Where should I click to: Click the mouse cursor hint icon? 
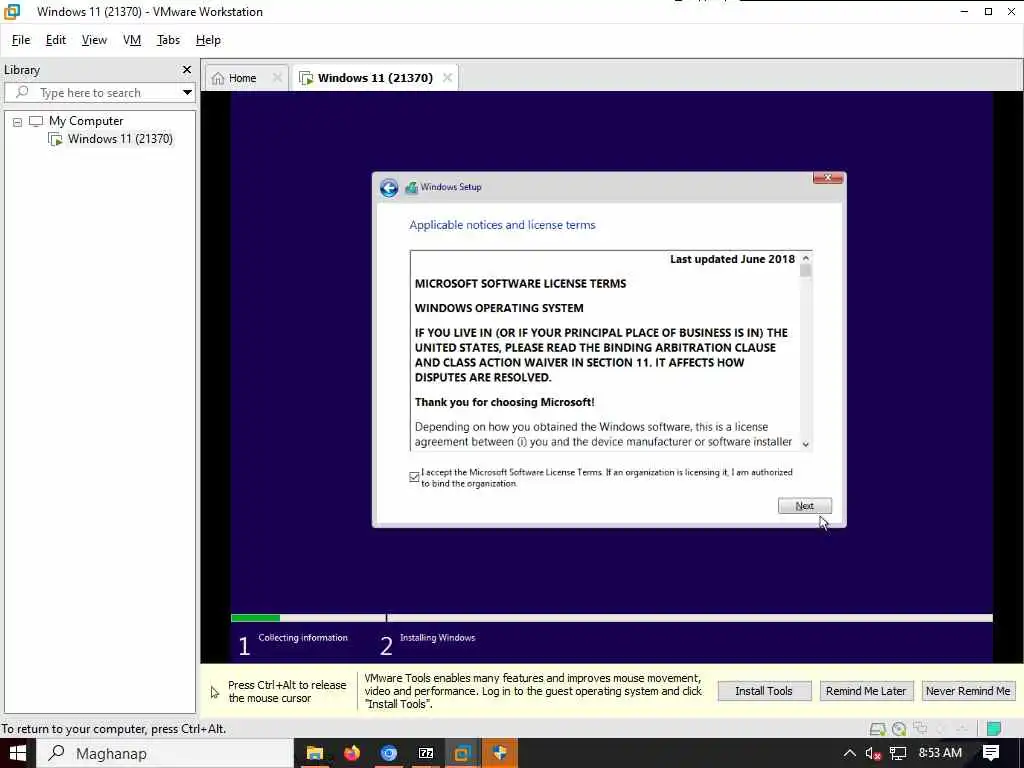coord(215,692)
